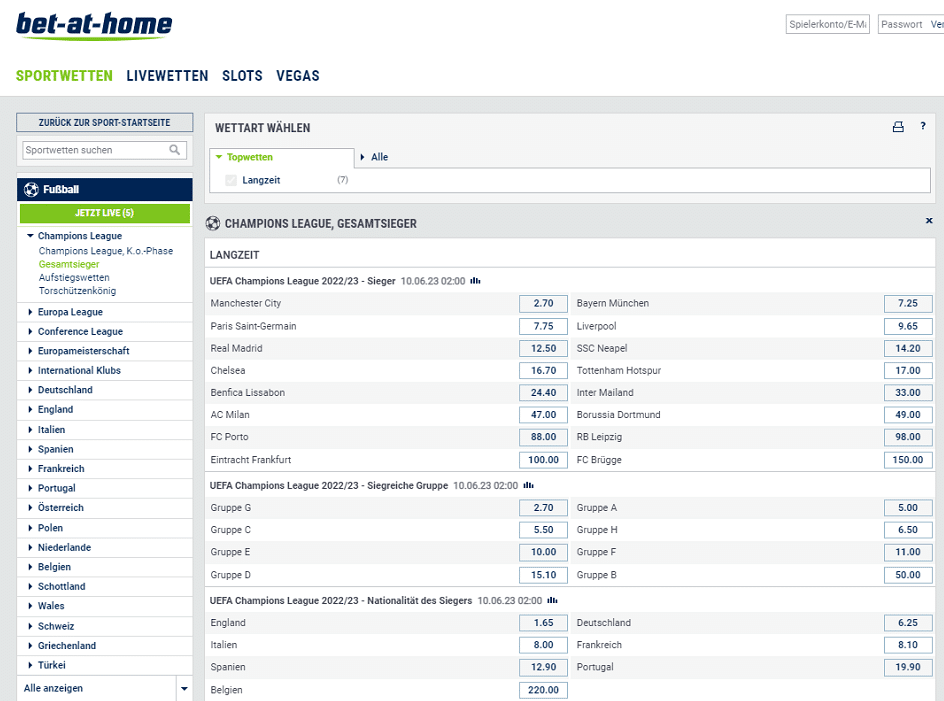944x701 pixels.
Task: Click the bet-at-home logo
Action: (94, 26)
